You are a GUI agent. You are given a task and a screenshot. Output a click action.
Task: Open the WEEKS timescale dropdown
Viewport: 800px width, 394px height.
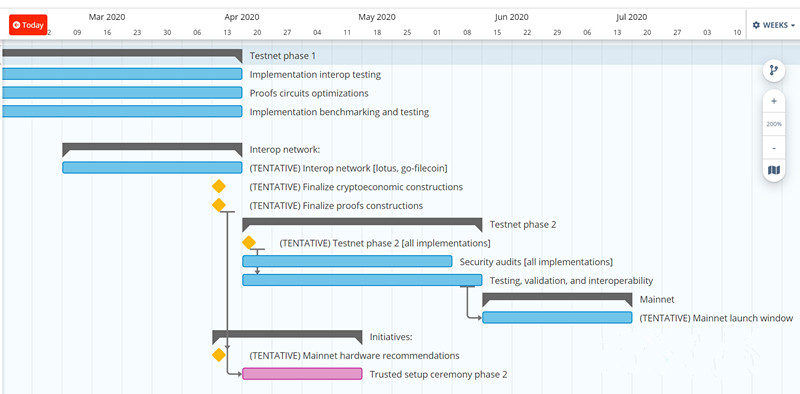[773, 25]
